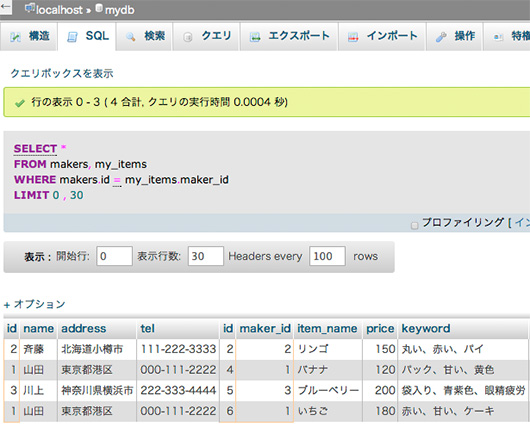This screenshot has width=530, height=427.
Task: Click the price cell 180
Action: (380, 411)
